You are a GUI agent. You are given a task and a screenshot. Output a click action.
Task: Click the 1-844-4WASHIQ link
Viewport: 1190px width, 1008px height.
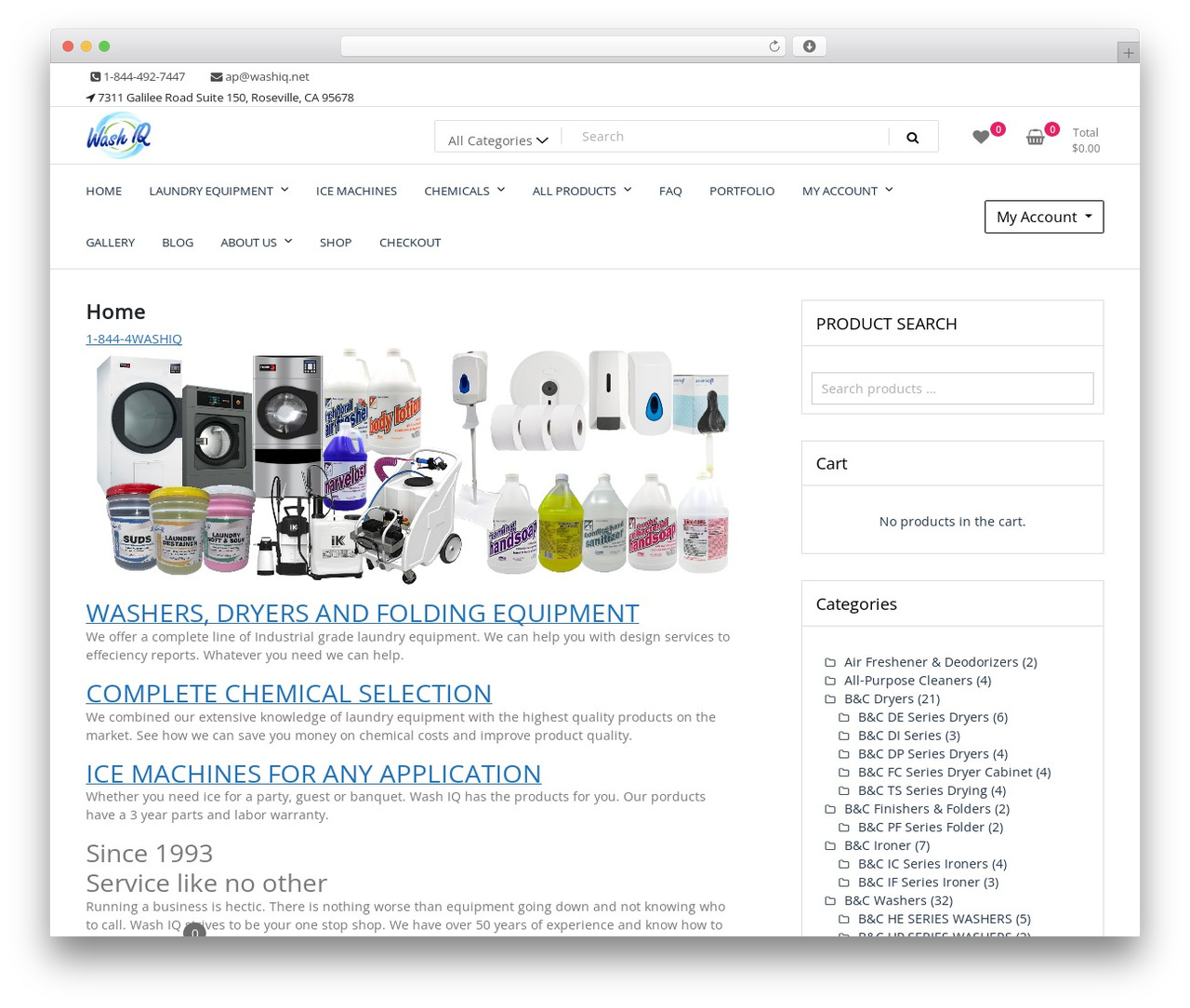coord(134,339)
